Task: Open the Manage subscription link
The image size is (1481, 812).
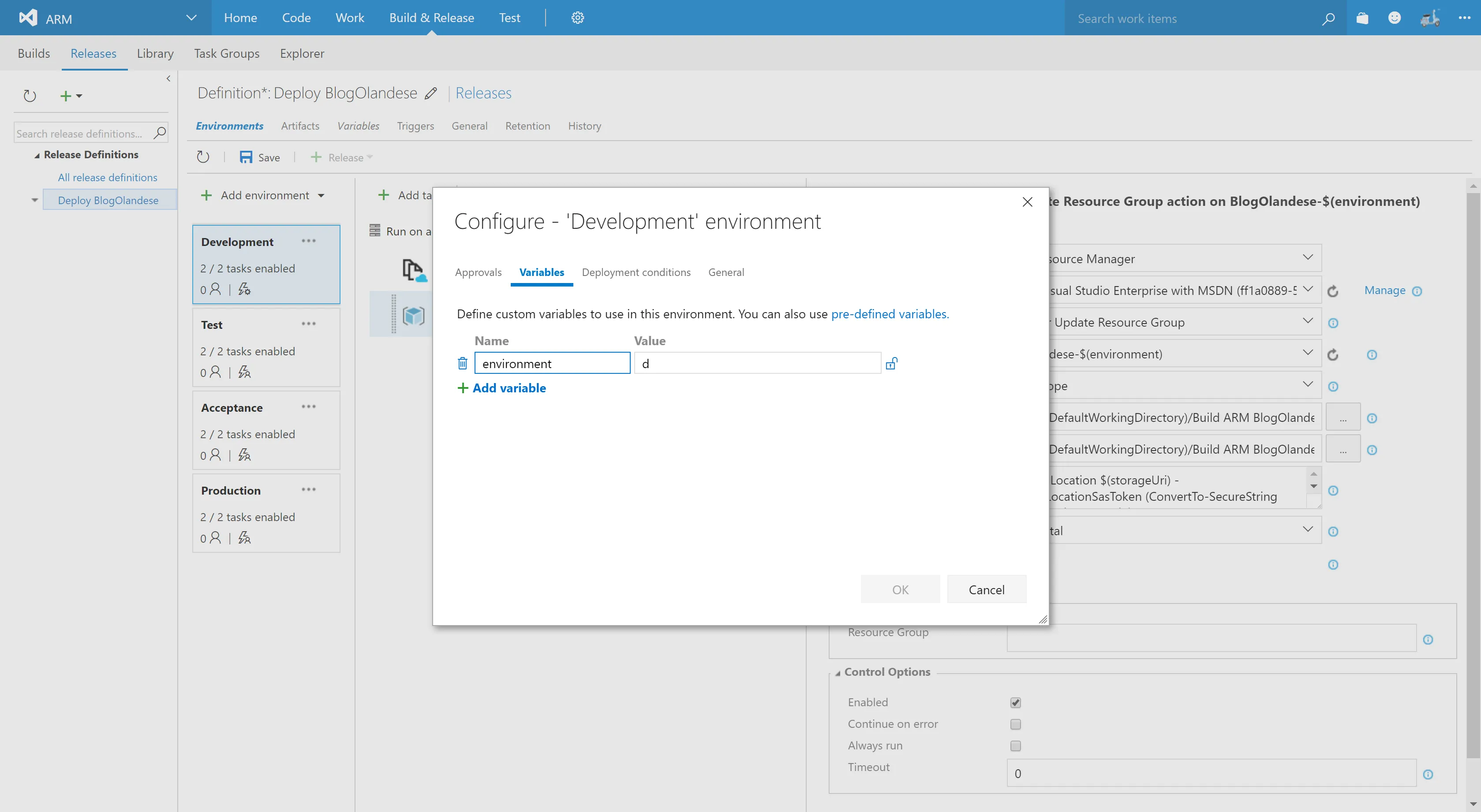Action: [x=1384, y=290]
